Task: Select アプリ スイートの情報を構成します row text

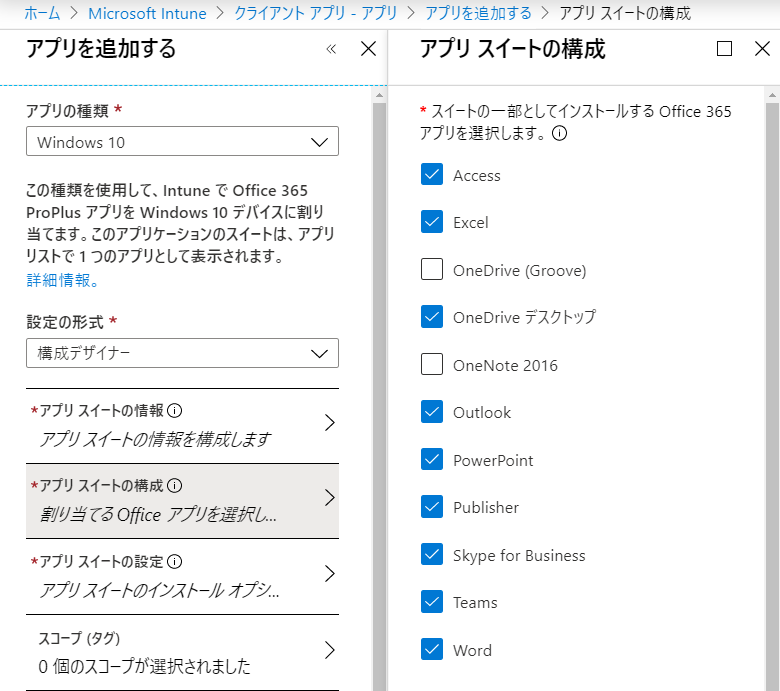Action: pos(156,439)
